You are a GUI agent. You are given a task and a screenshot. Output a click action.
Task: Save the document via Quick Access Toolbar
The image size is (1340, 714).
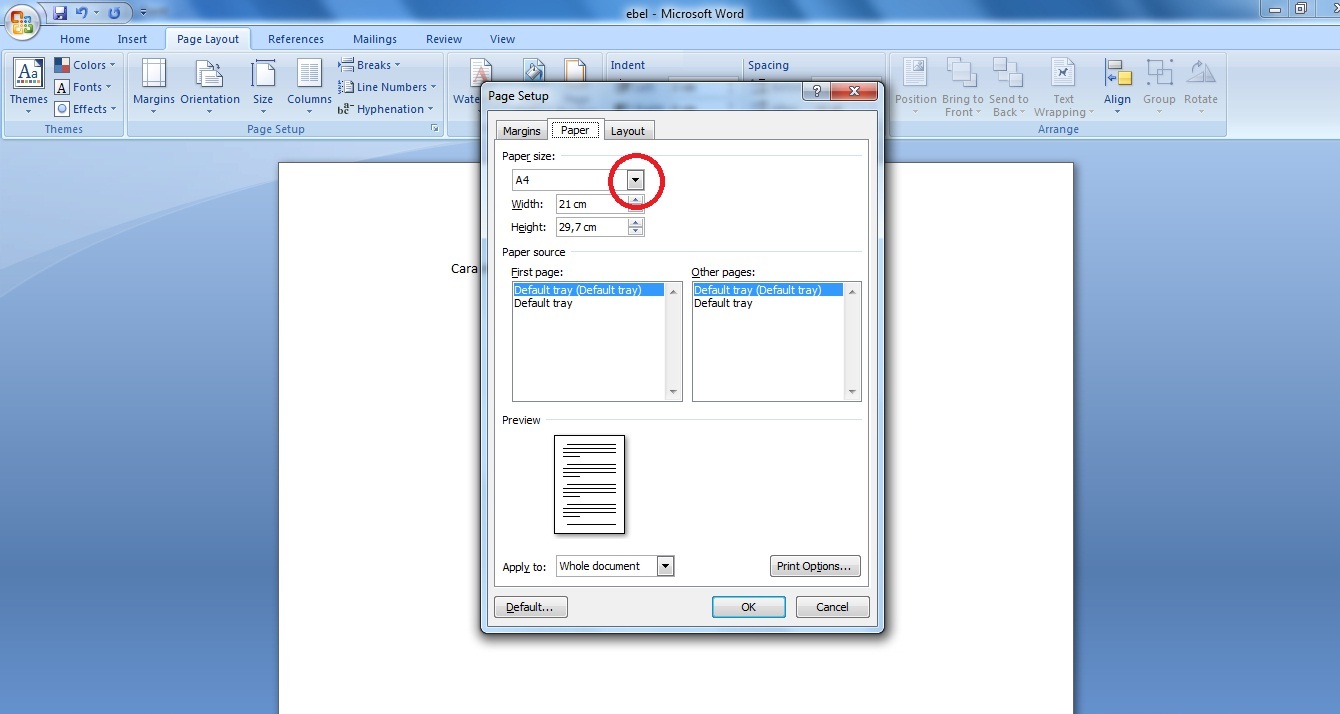[60, 13]
